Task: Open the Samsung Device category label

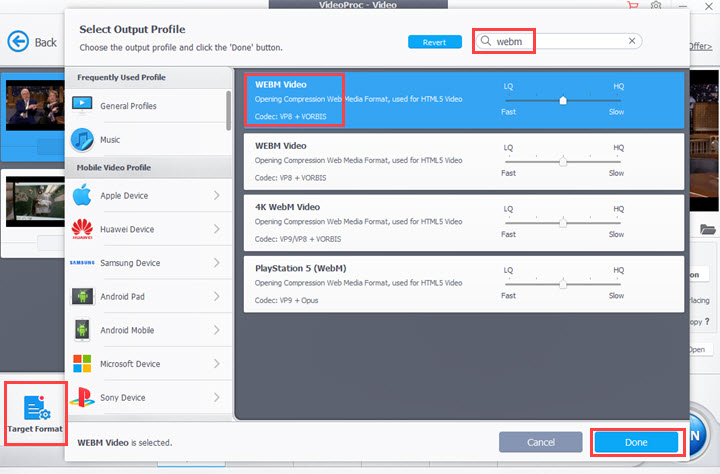Action: coord(130,263)
